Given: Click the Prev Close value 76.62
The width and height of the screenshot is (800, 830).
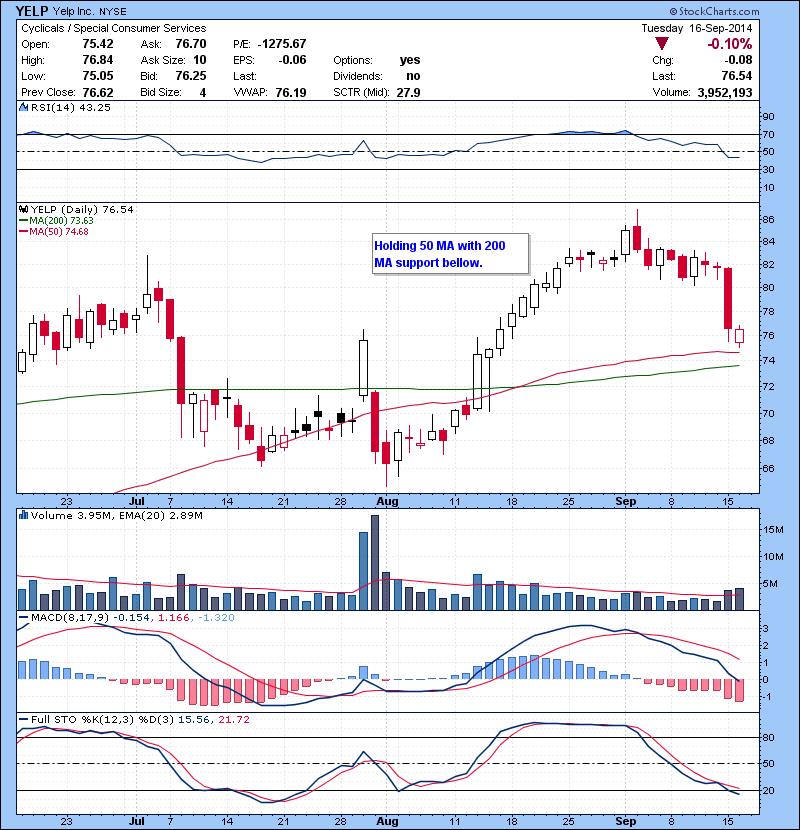Looking at the screenshot, I should (98, 93).
